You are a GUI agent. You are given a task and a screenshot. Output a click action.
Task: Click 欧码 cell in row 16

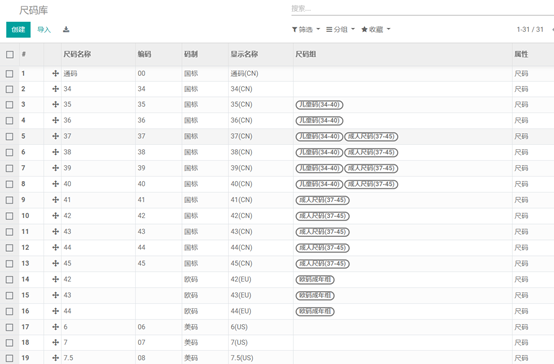(191, 311)
